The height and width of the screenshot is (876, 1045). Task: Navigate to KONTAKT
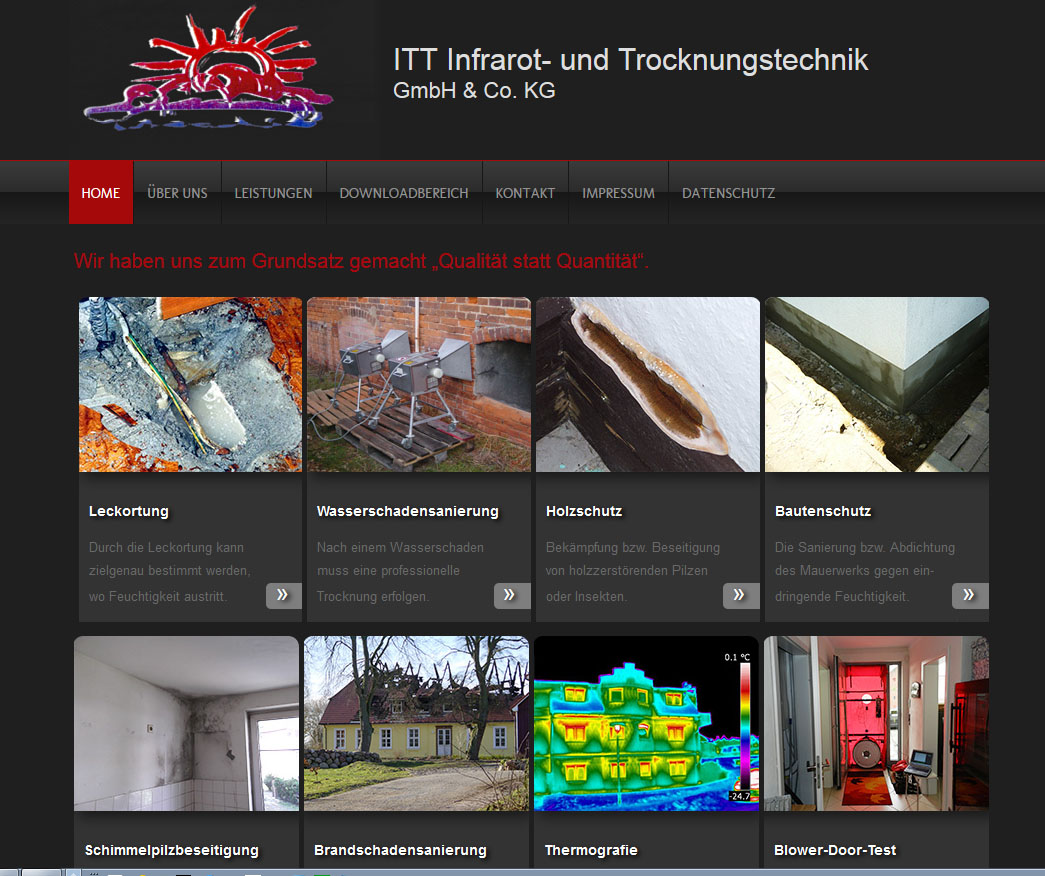coord(525,193)
